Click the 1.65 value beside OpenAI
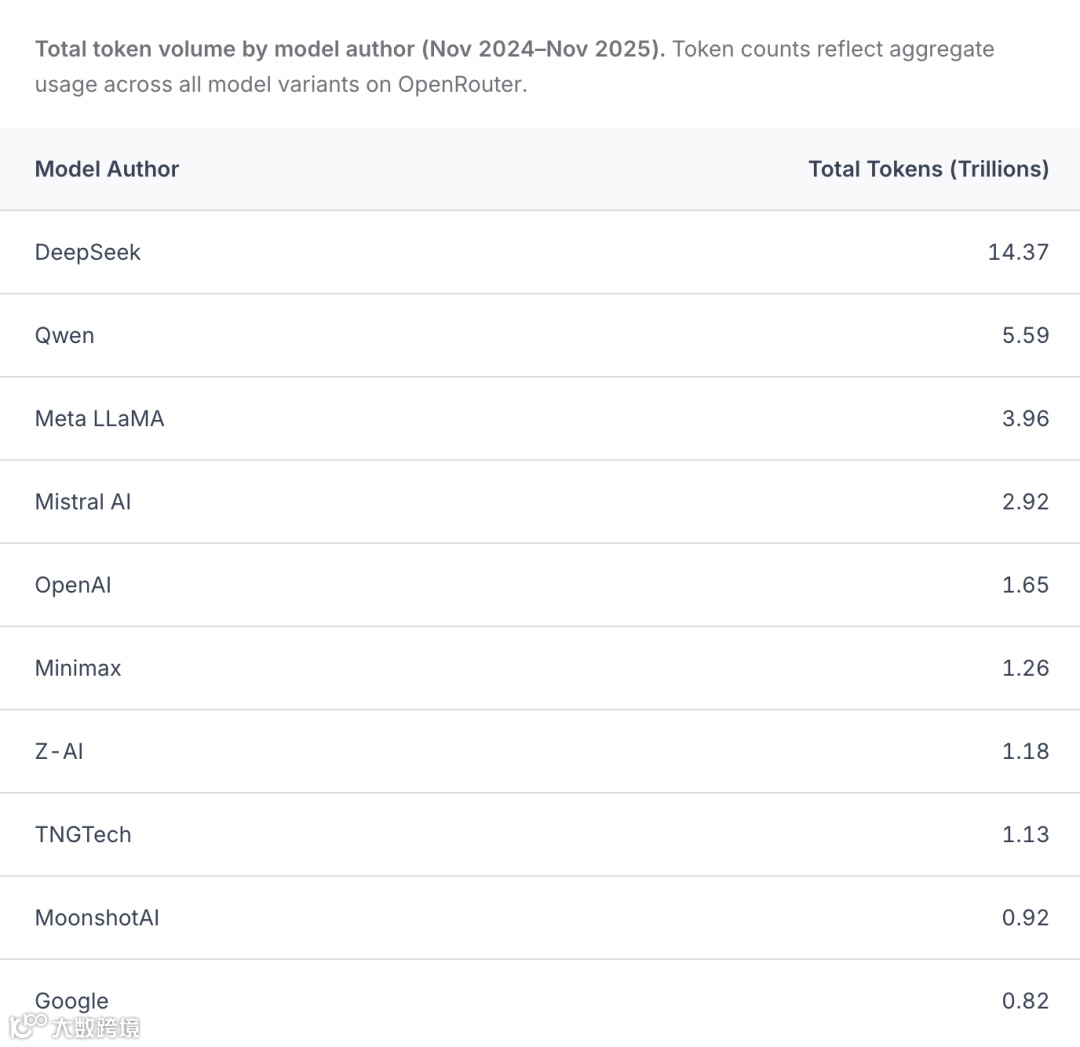Viewport: 1080px width, 1047px height. (x=1025, y=585)
